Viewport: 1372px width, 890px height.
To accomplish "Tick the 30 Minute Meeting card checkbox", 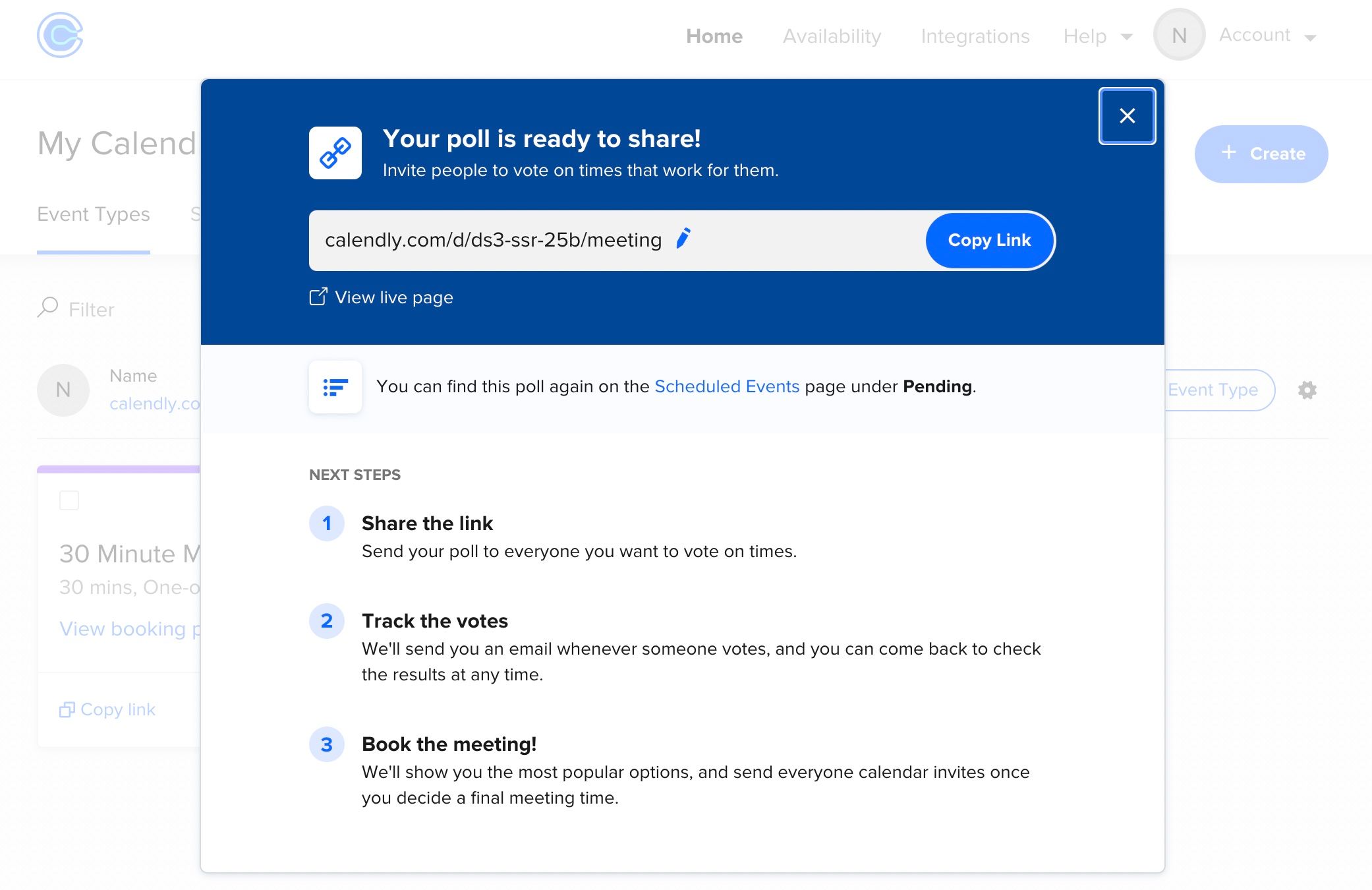I will click(69, 500).
